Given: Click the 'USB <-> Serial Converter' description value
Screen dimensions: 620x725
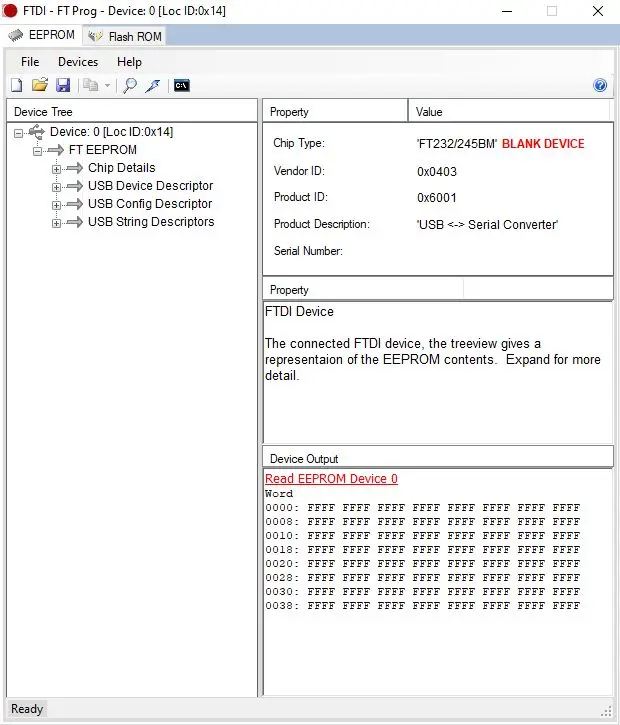Looking at the screenshot, I should (487, 225).
